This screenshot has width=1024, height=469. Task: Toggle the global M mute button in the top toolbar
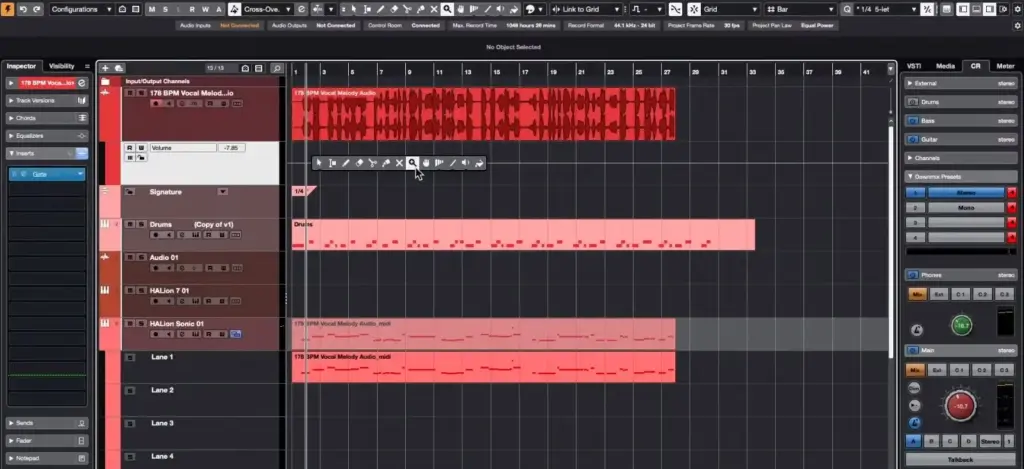pos(152,9)
